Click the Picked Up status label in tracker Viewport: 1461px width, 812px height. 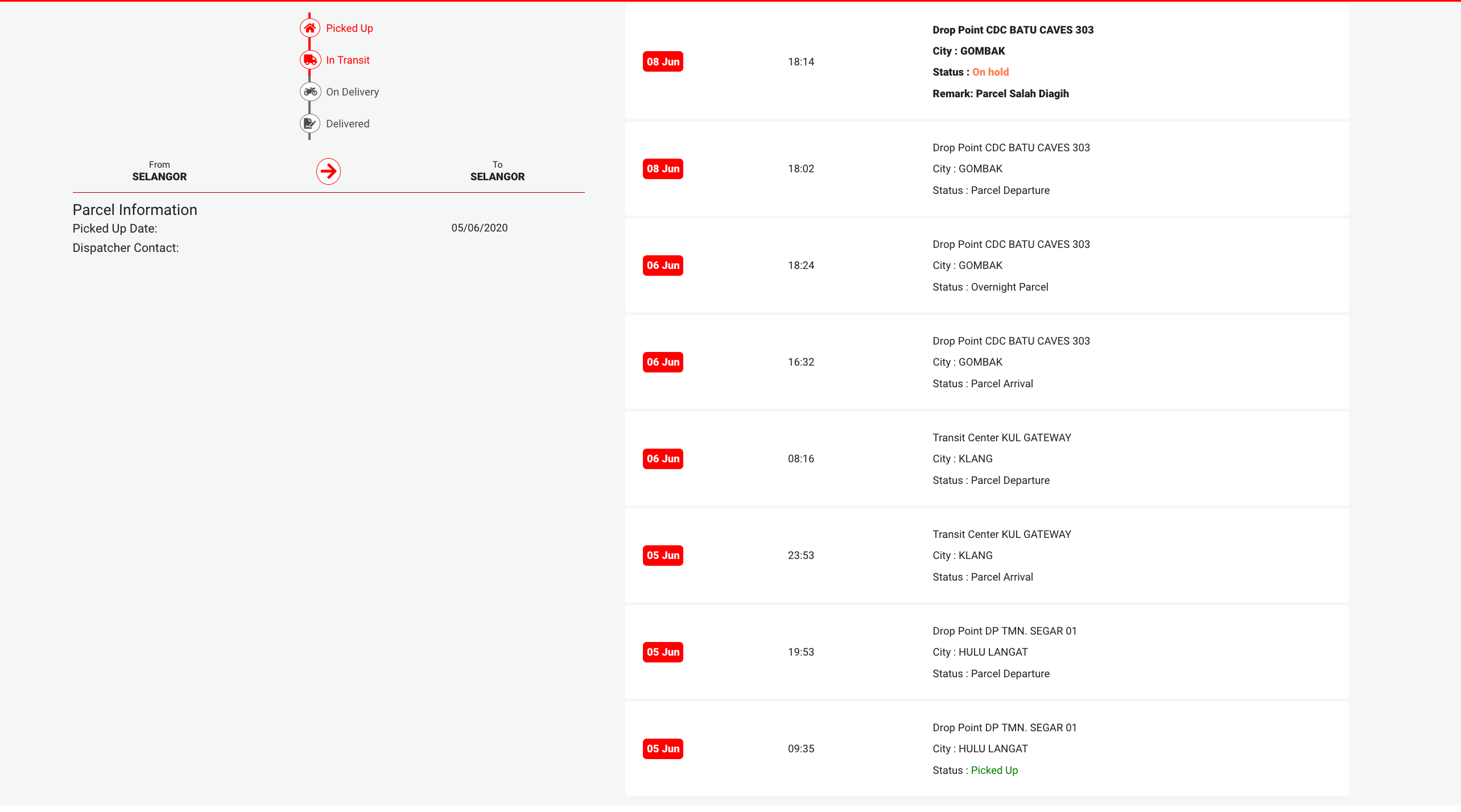349,28
